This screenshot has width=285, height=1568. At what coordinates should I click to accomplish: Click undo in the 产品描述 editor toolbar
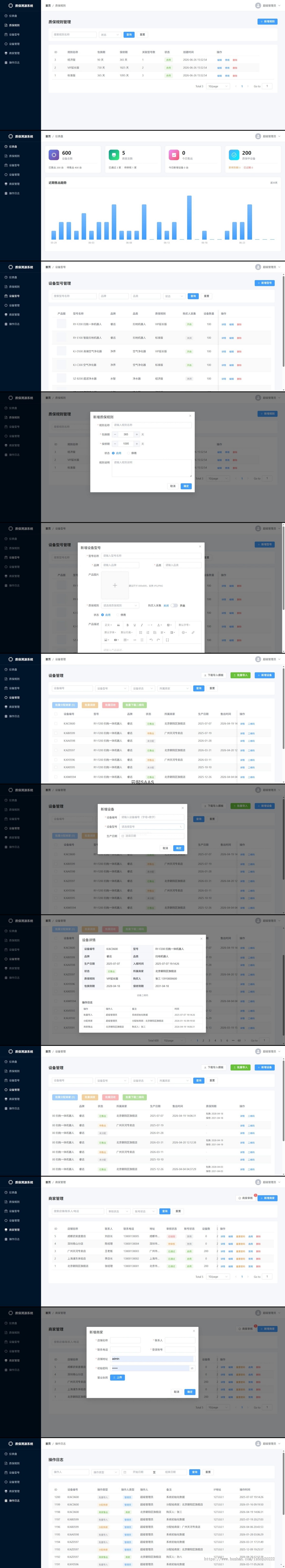pyautogui.click(x=151, y=640)
